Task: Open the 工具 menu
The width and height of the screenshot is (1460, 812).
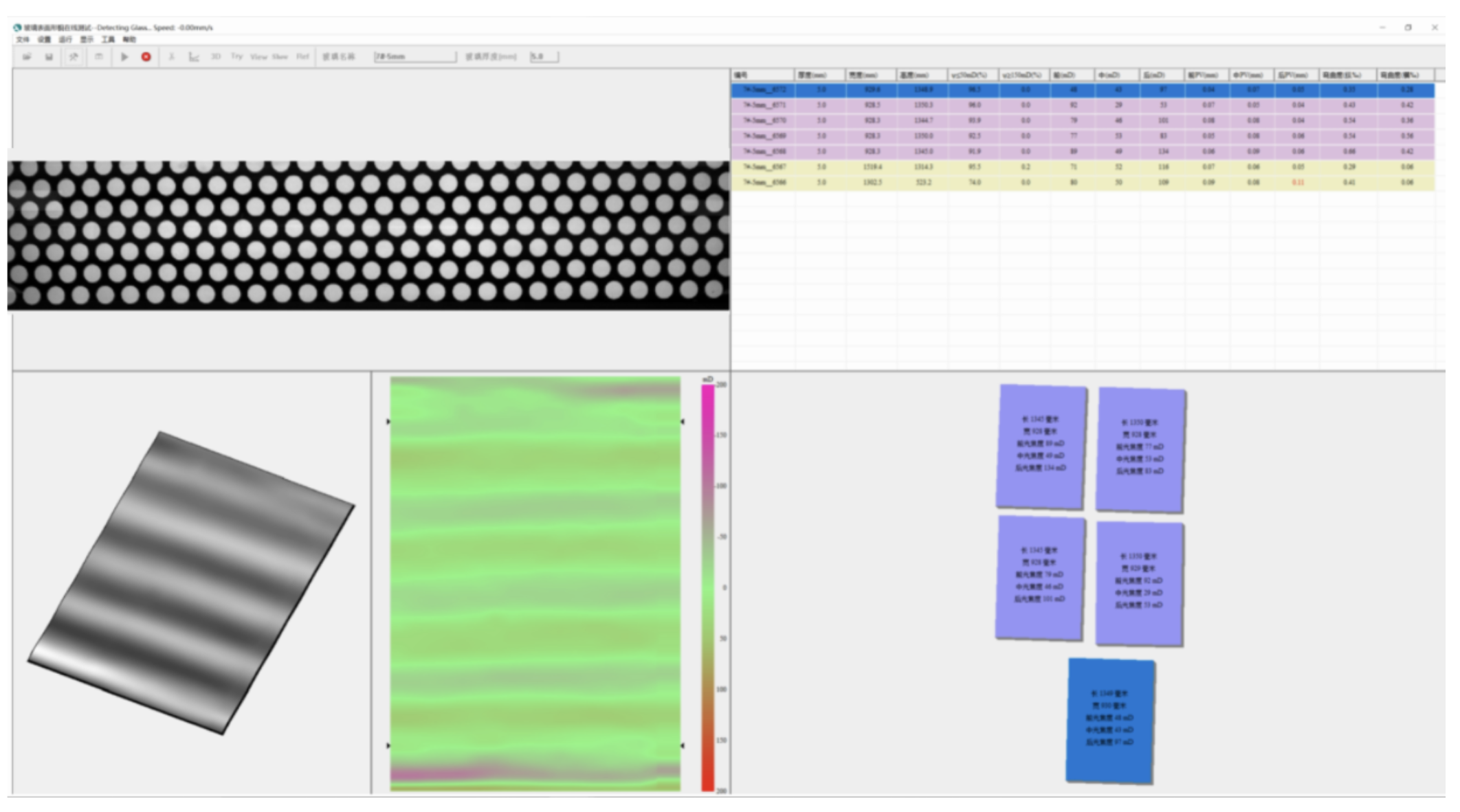Action: (108, 40)
